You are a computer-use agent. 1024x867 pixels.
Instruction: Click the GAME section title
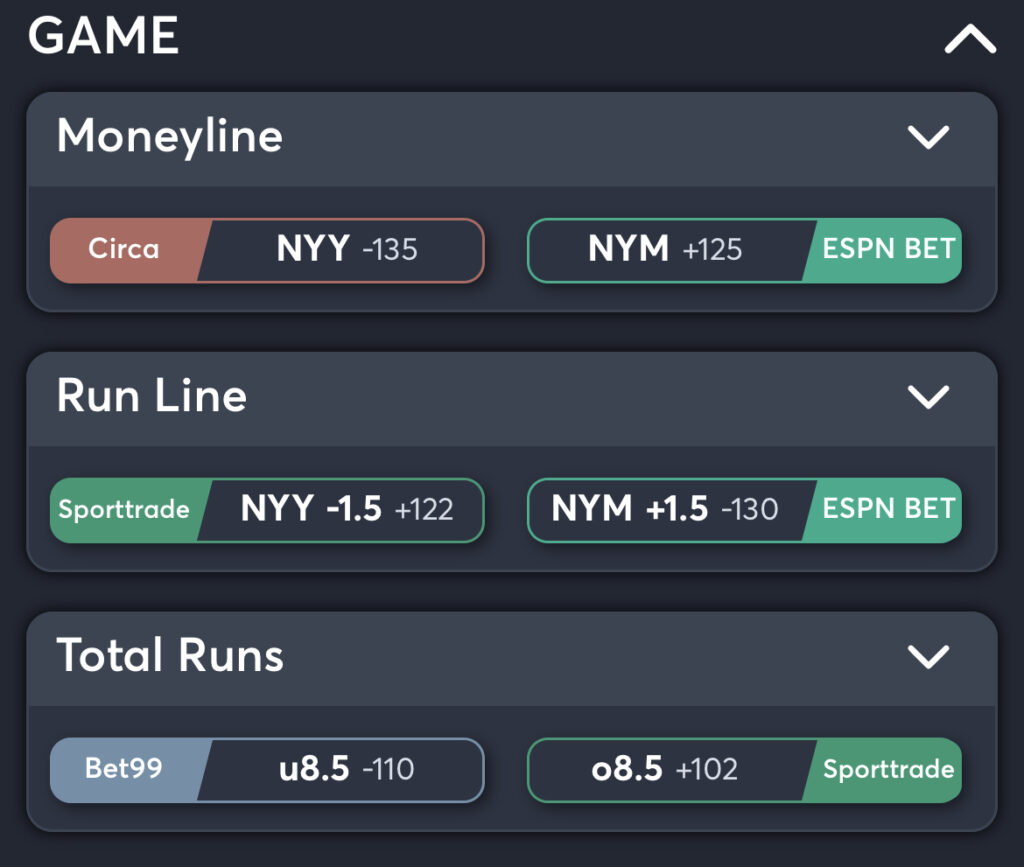105,36
